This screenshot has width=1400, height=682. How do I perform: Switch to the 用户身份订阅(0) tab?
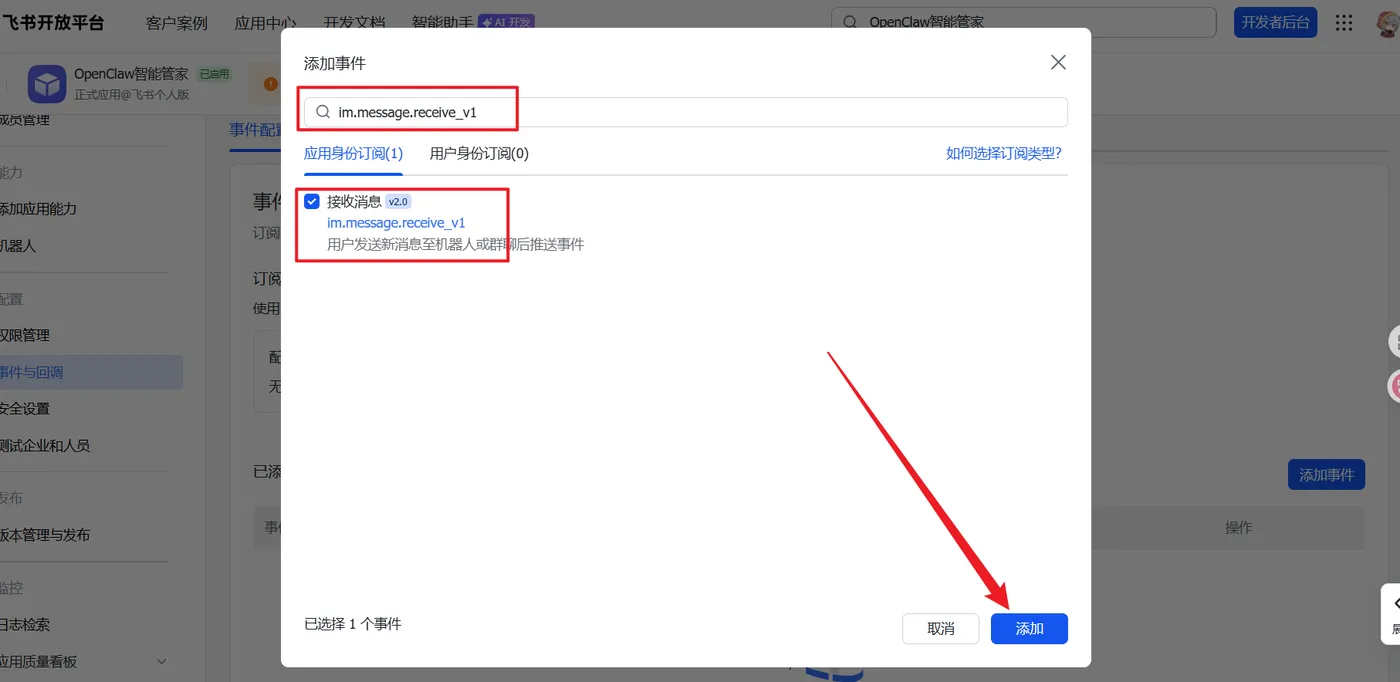pyautogui.click(x=479, y=153)
